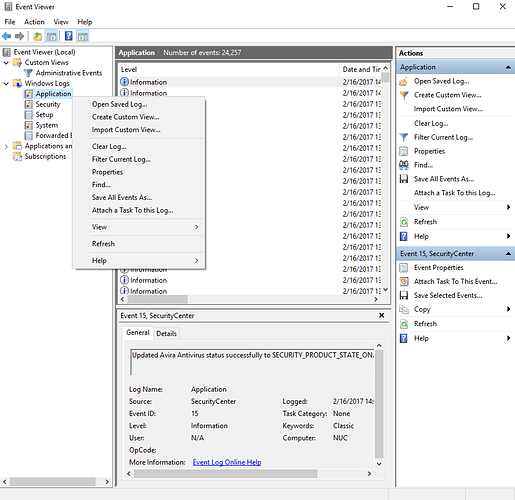Viewport: 515px width, 500px height.
Task: Click Event Properties icon in Actions pane
Action: pyautogui.click(x=404, y=268)
